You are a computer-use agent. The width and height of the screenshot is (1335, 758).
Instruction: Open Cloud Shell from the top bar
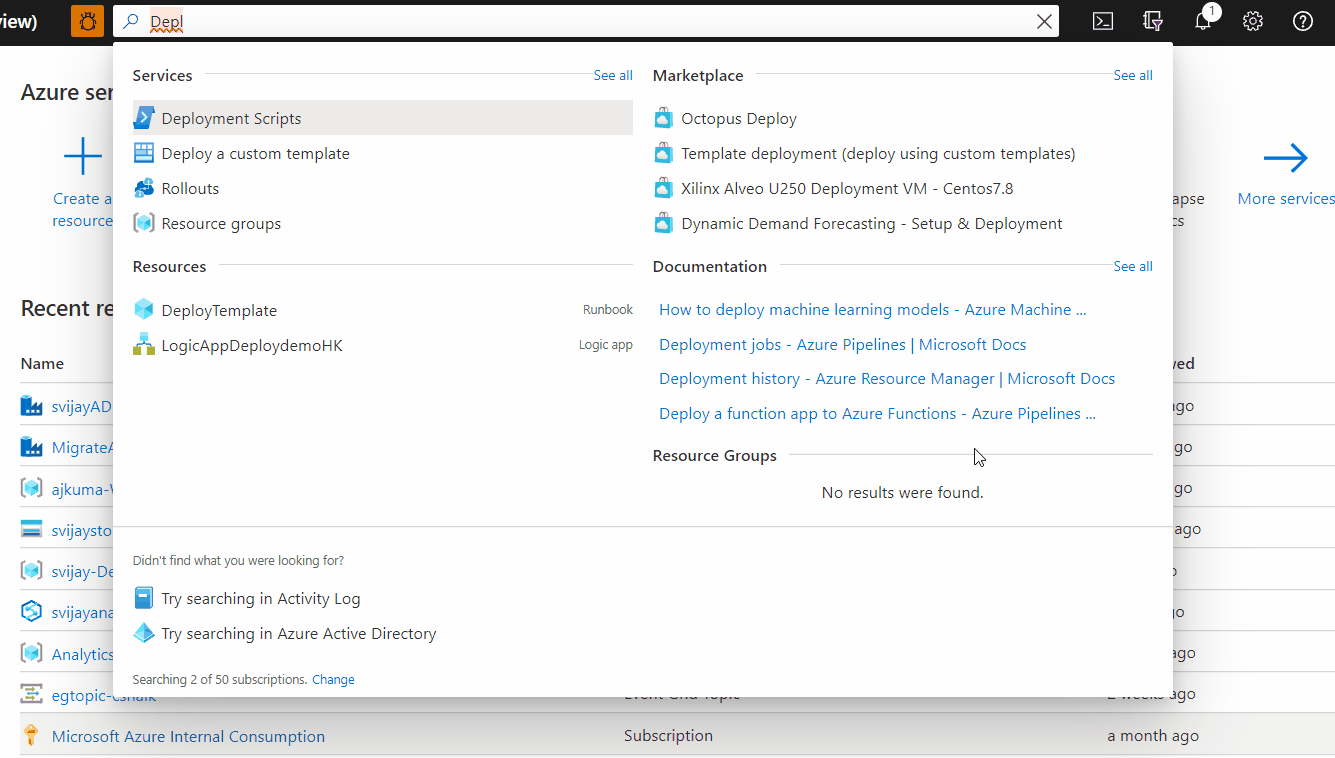click(x=1102, y=20)
